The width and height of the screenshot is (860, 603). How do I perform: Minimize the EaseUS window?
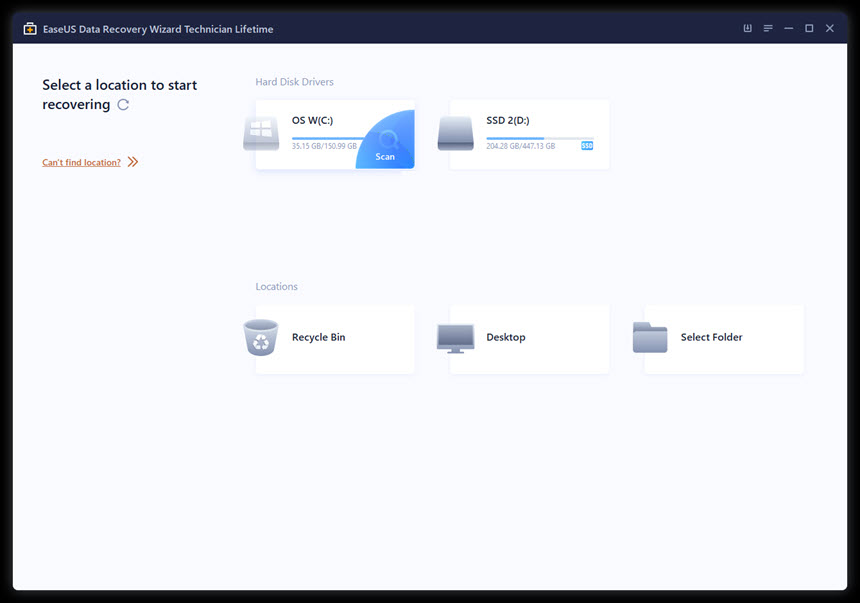(789, 28)
